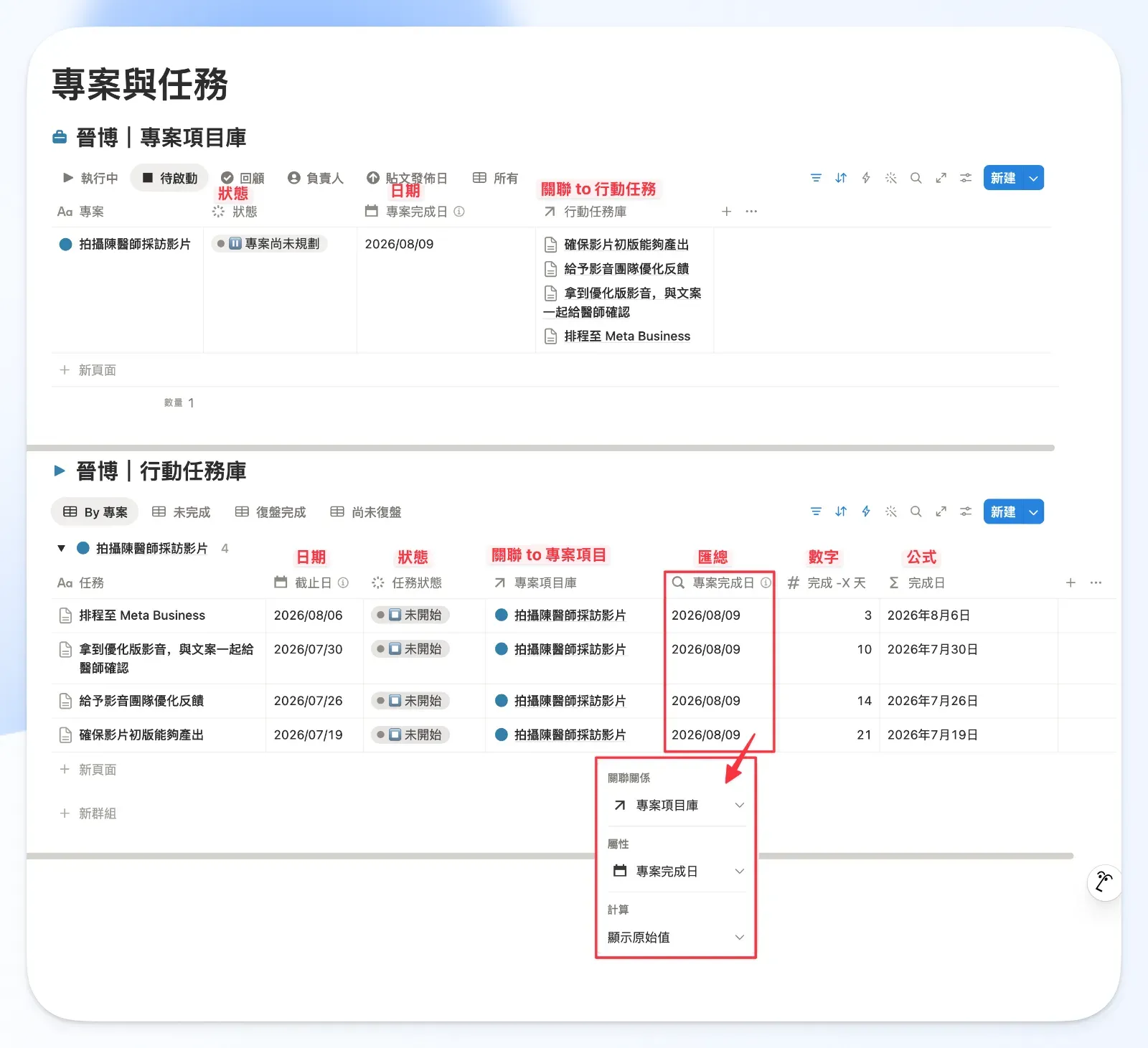Screen dimensions: 1148x1048
Task: Switch to 執行中 view tab
Action: [90, 178]
